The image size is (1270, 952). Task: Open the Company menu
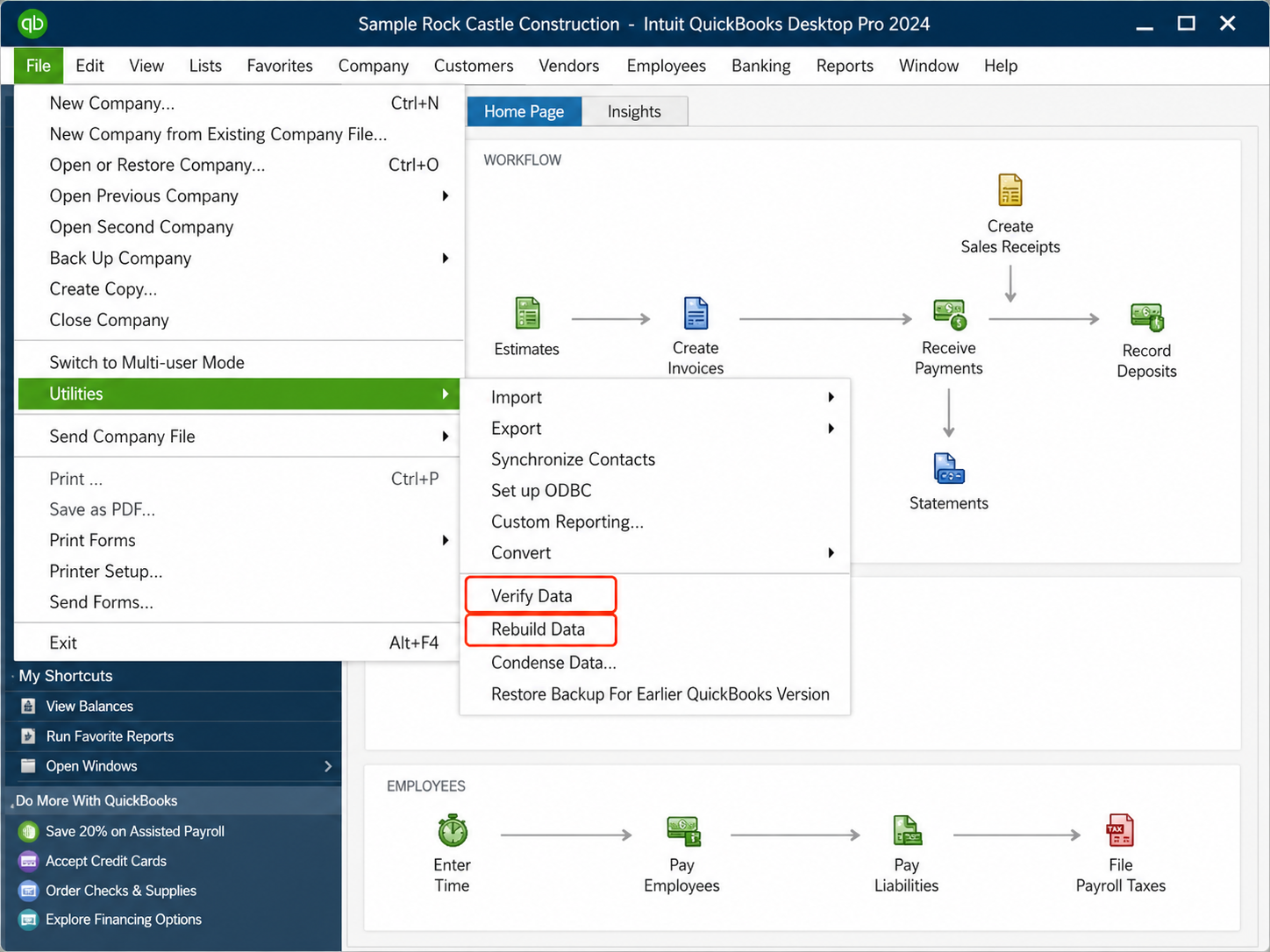tap(373, 66)
